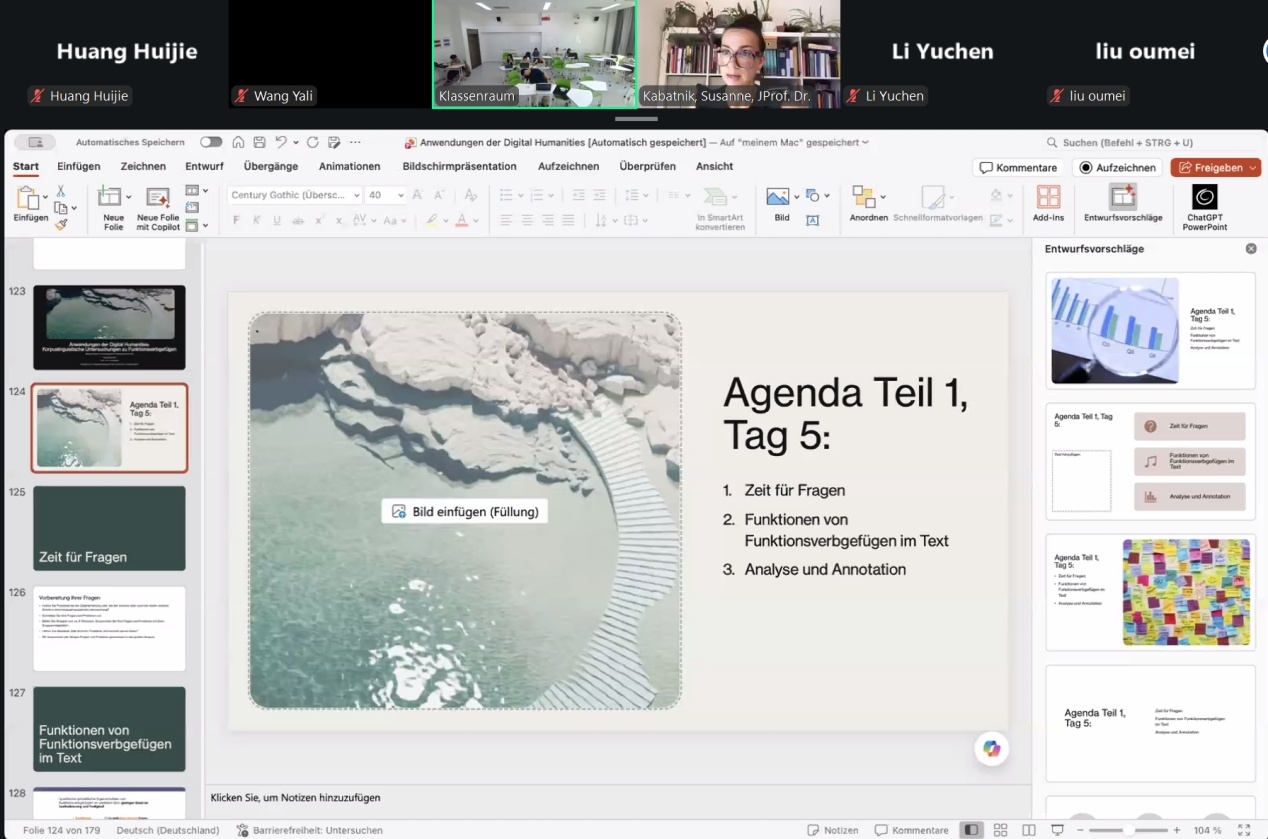Open the Copilot floating button on slide
Viewport: 1268px width, 839px height.
tap(991, 748)
